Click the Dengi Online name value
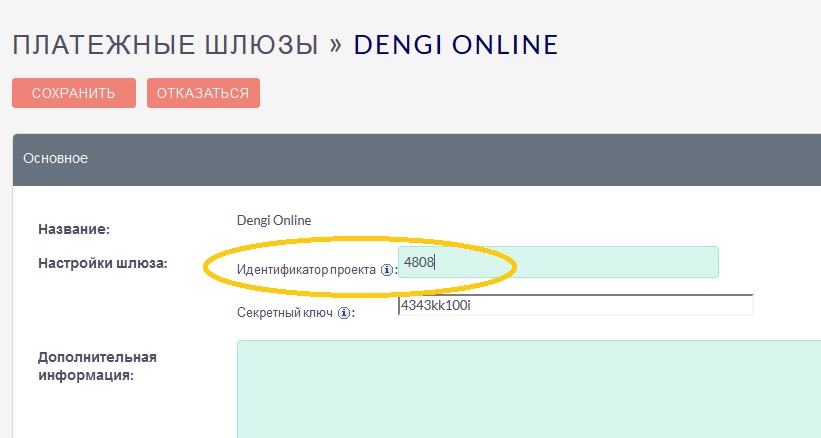This screenshot has height=438, width=821. tap(274, 220)
